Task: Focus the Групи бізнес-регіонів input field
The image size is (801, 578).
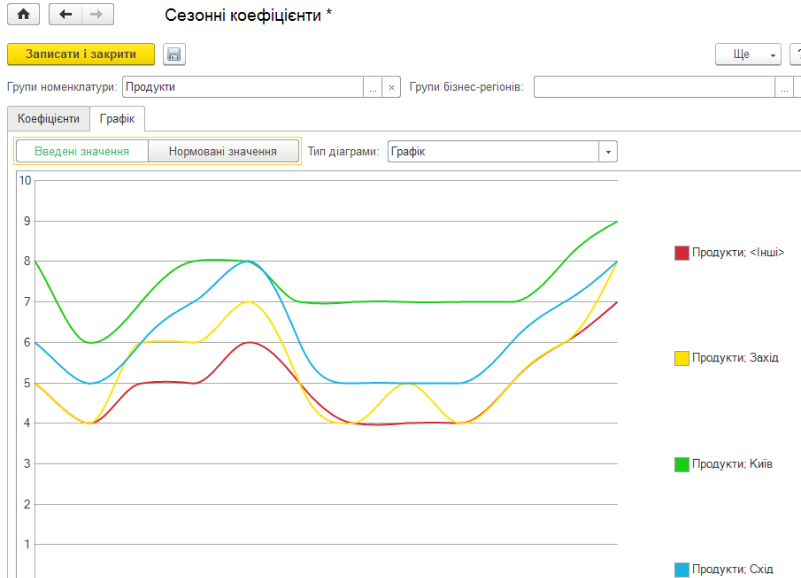Action: click(654, 87)
